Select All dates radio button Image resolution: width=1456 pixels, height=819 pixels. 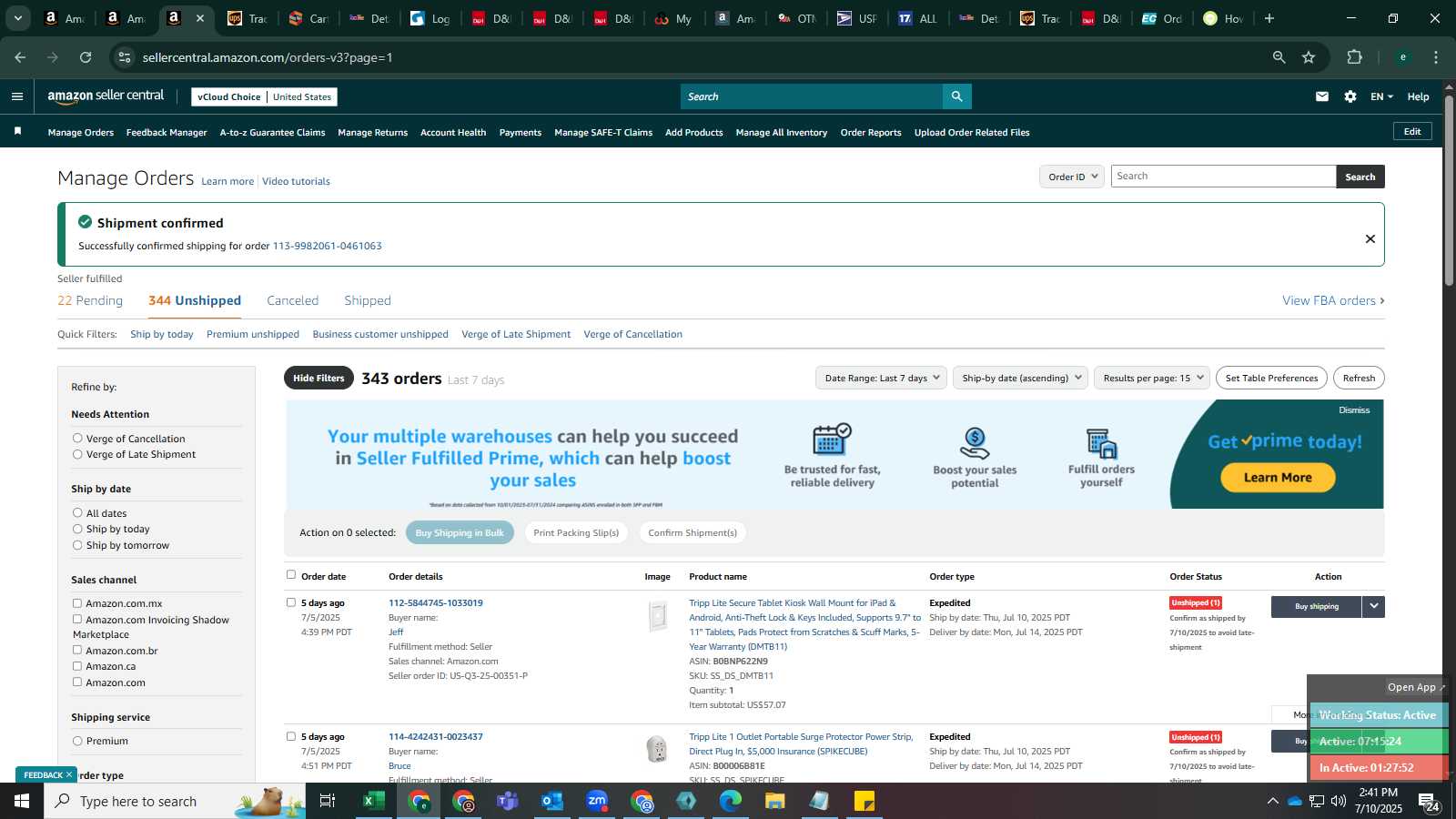coord(77,512)
